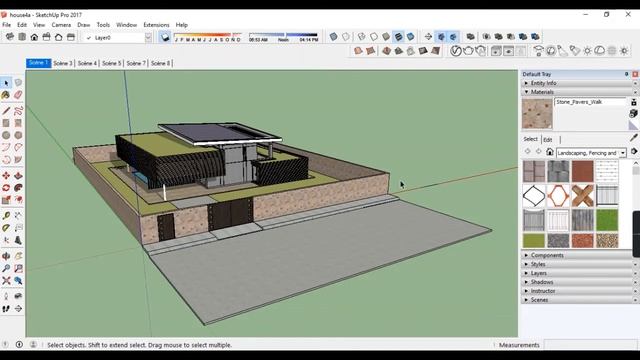
Task: Select the Rectangle tool
Action: 6,123
